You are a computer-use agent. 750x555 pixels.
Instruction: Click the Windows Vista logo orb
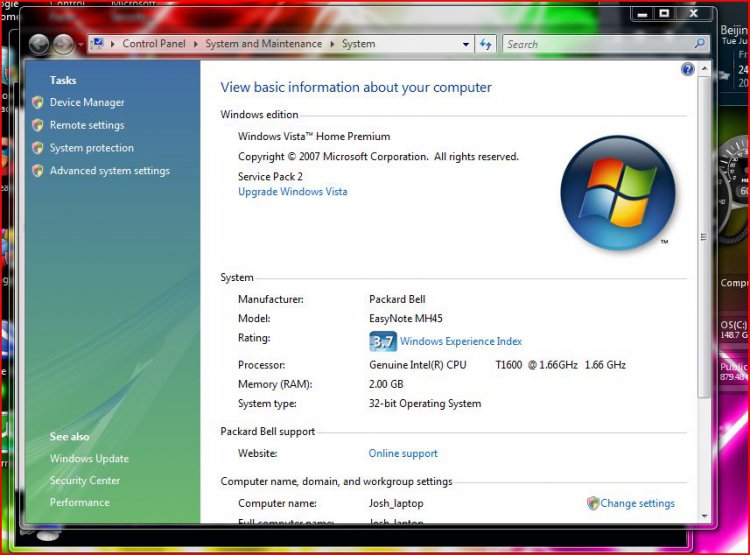(x=618, y=193)
